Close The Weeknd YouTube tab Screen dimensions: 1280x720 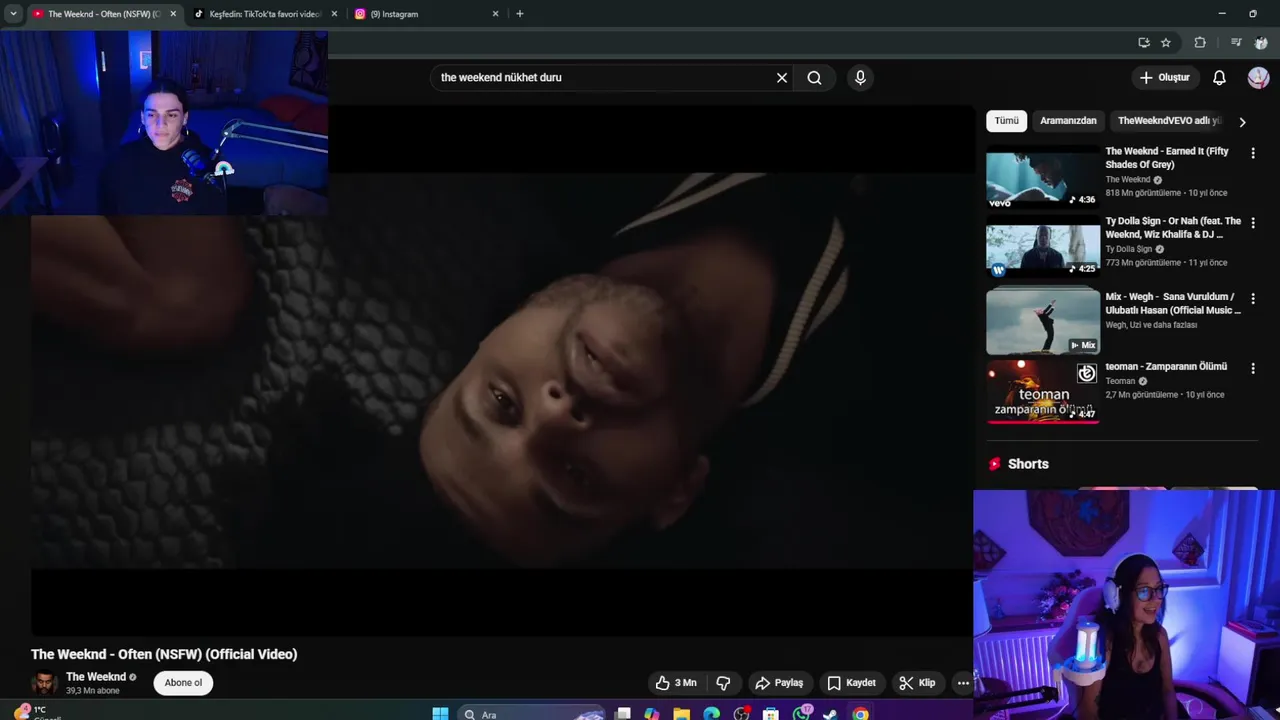[x=173, y=14]
